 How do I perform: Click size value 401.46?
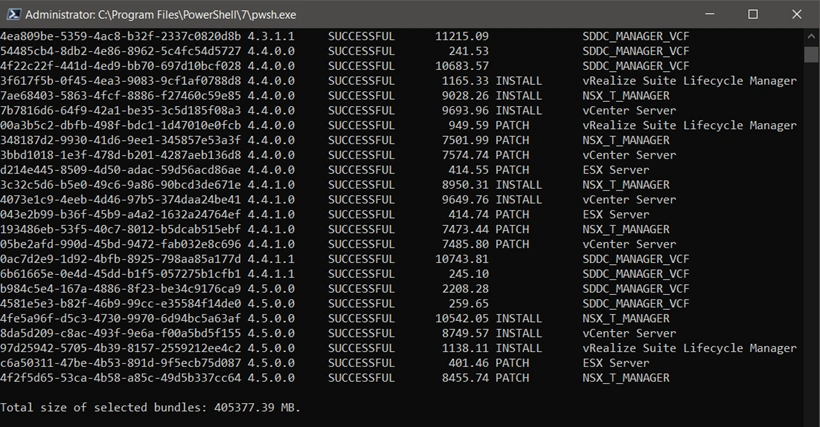pos(469,363)
